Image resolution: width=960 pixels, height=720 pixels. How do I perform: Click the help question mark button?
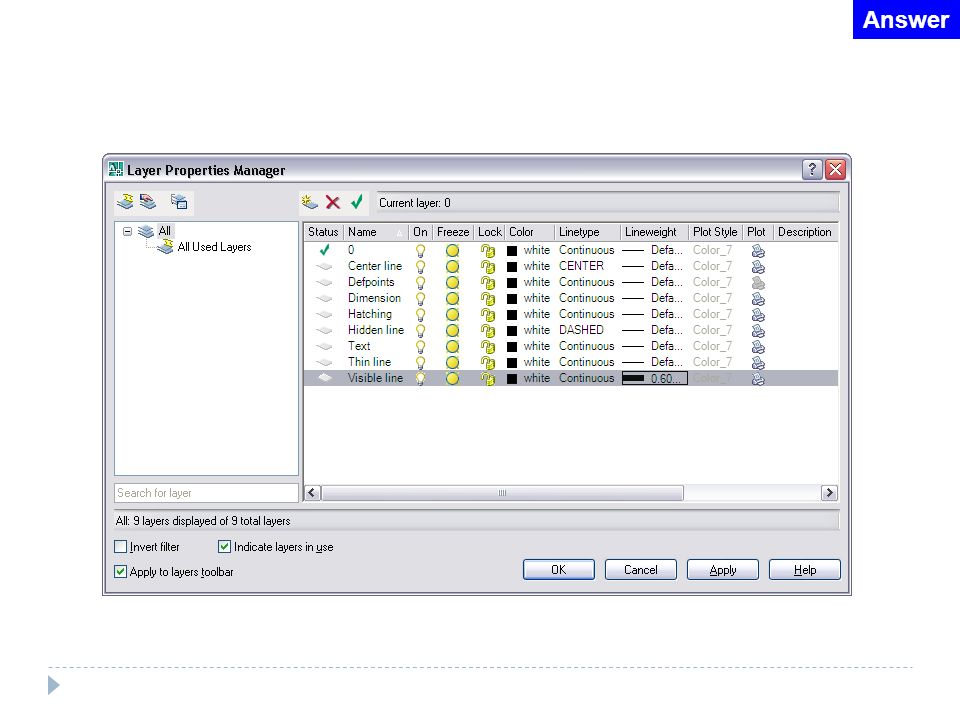[812, 169]
